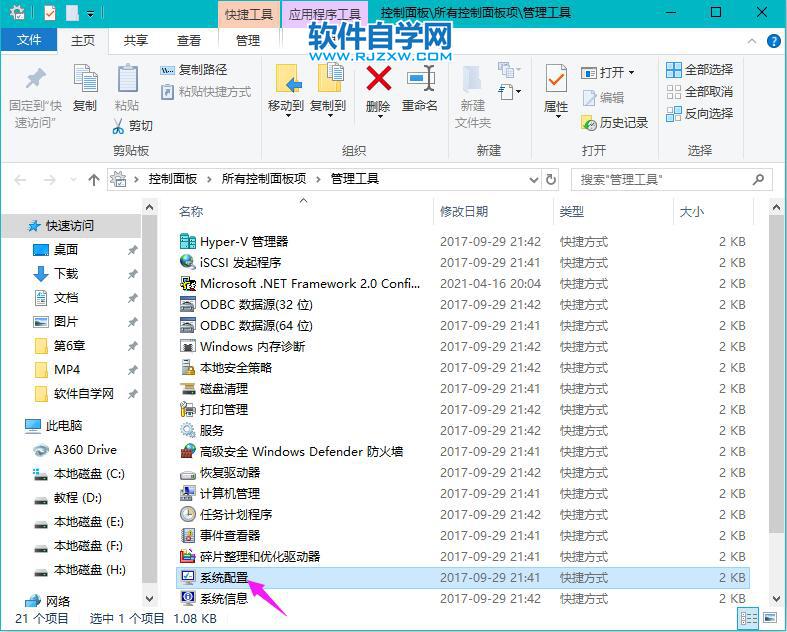Click the Copy icon in clipboard group
Screen dimensions: 787x632
[85, 81]
